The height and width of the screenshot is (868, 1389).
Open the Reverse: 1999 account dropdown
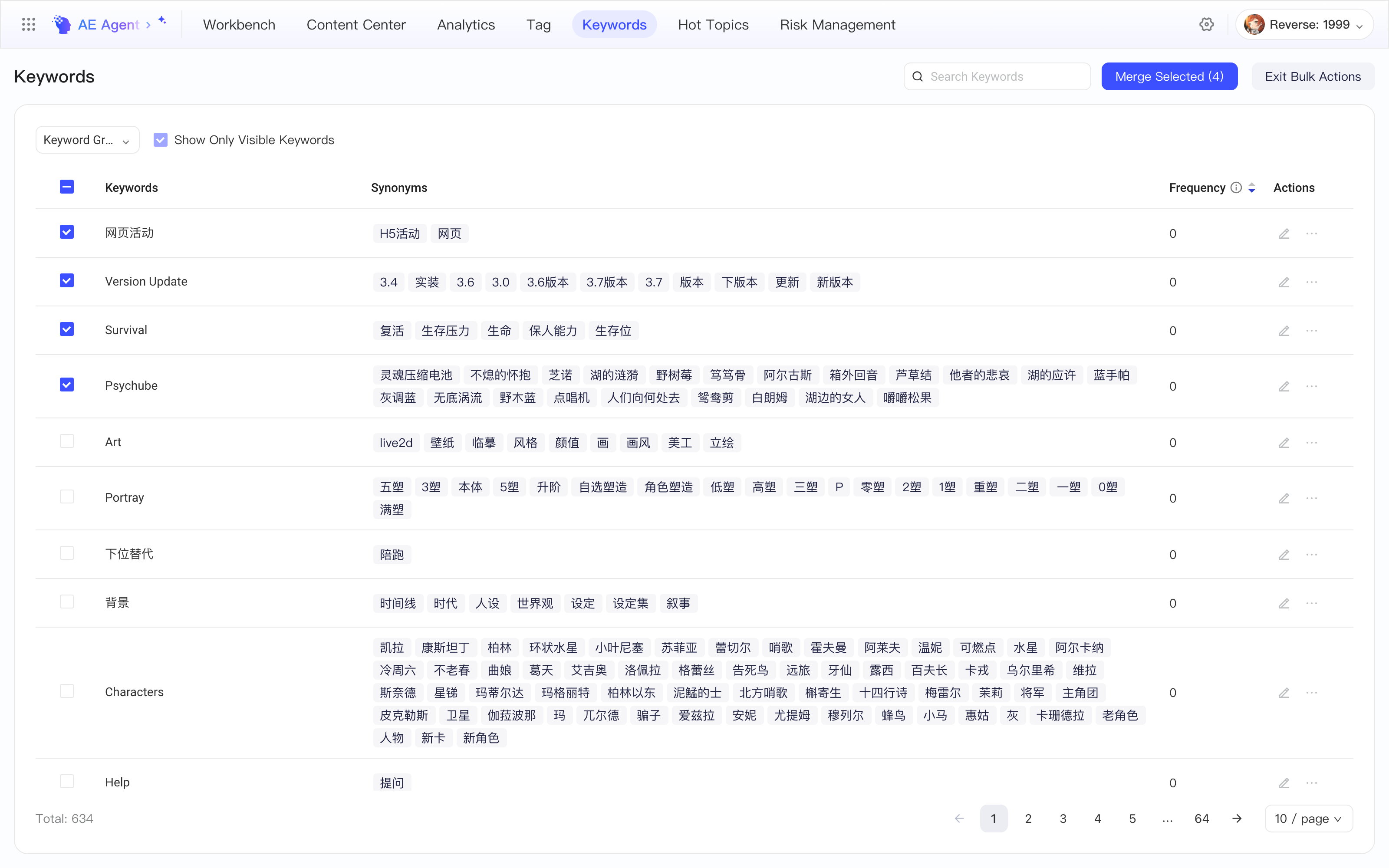click(1304, 24)
